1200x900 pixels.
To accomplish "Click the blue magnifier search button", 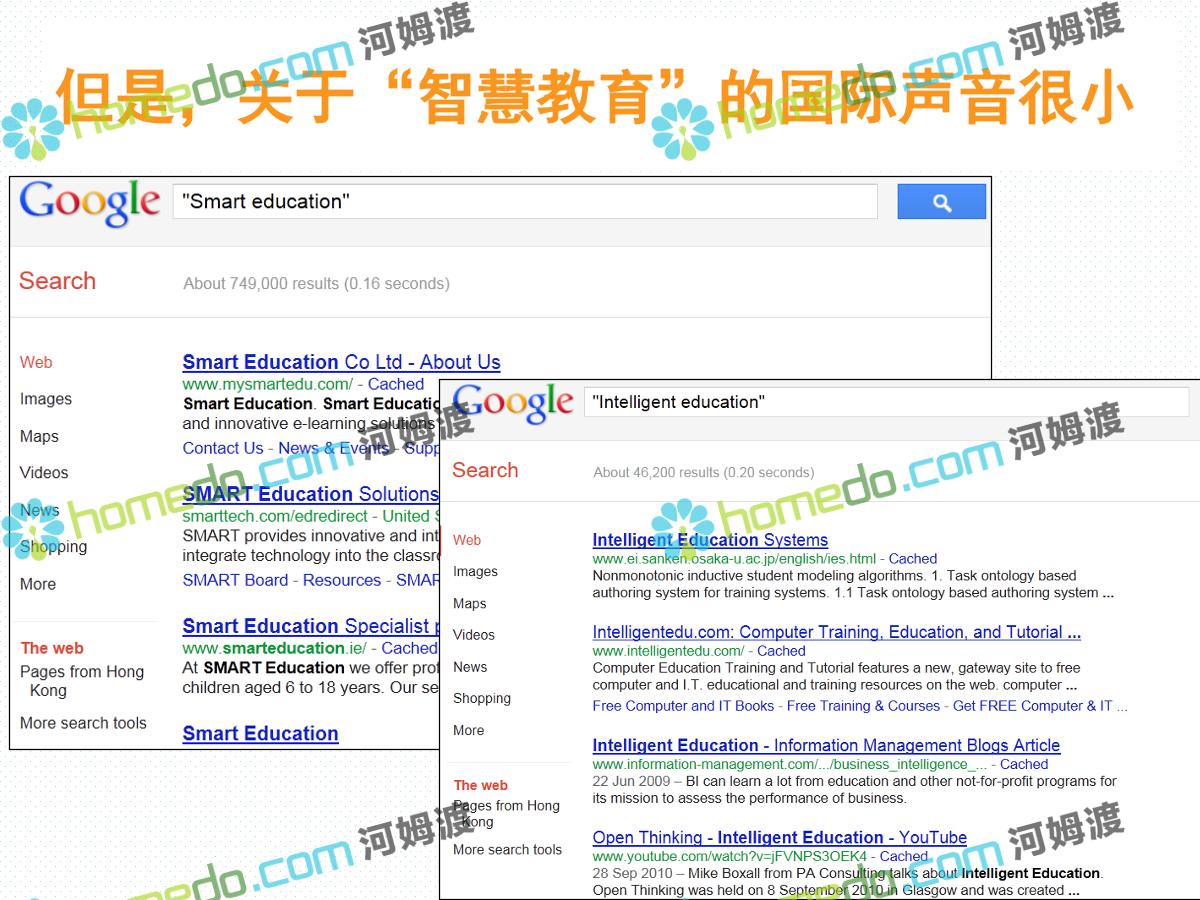I will pos(941,202).
